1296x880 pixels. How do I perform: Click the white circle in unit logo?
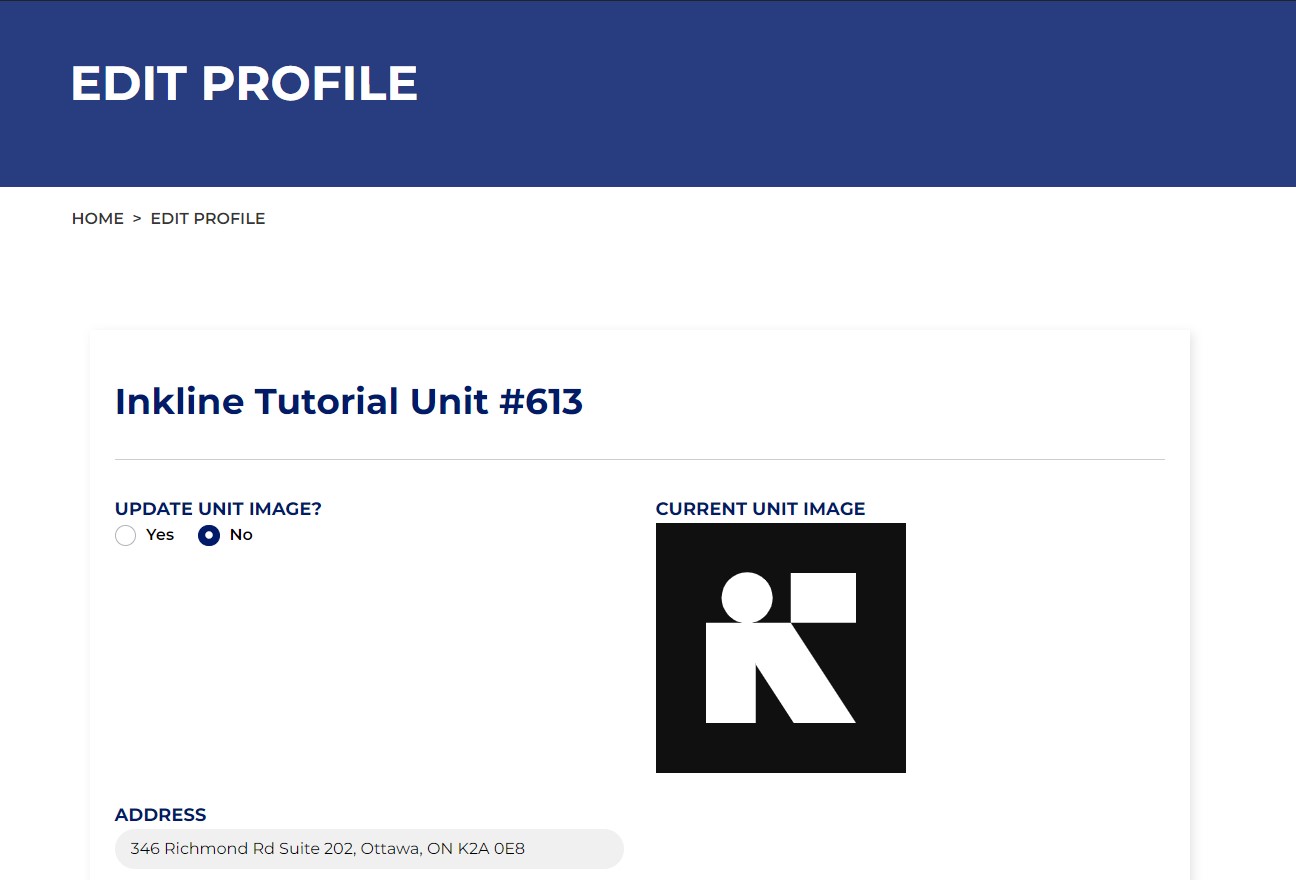click(x=747, y=598)
